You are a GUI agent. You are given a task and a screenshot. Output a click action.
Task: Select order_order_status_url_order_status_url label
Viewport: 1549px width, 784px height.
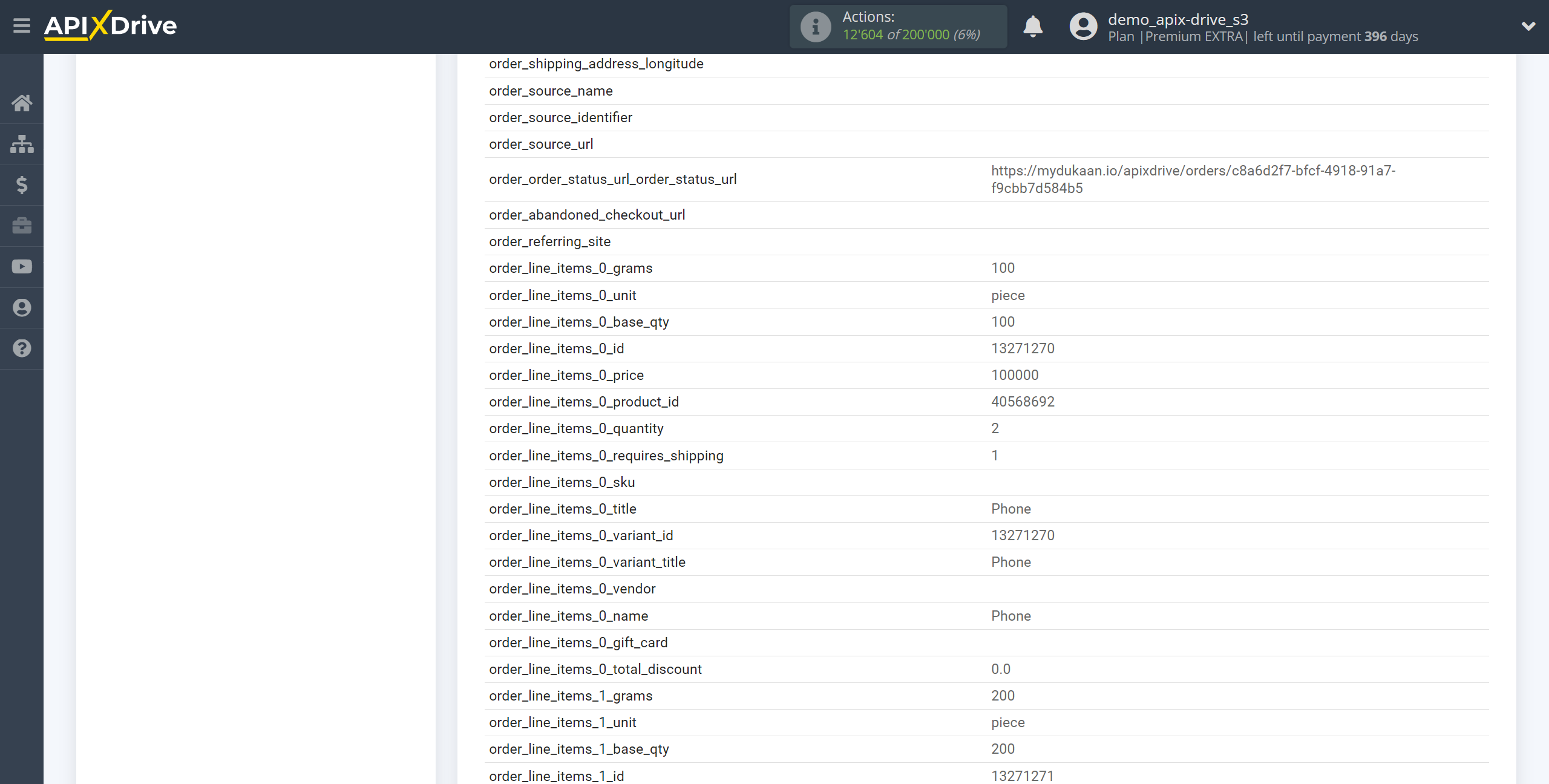click(612, 179)
